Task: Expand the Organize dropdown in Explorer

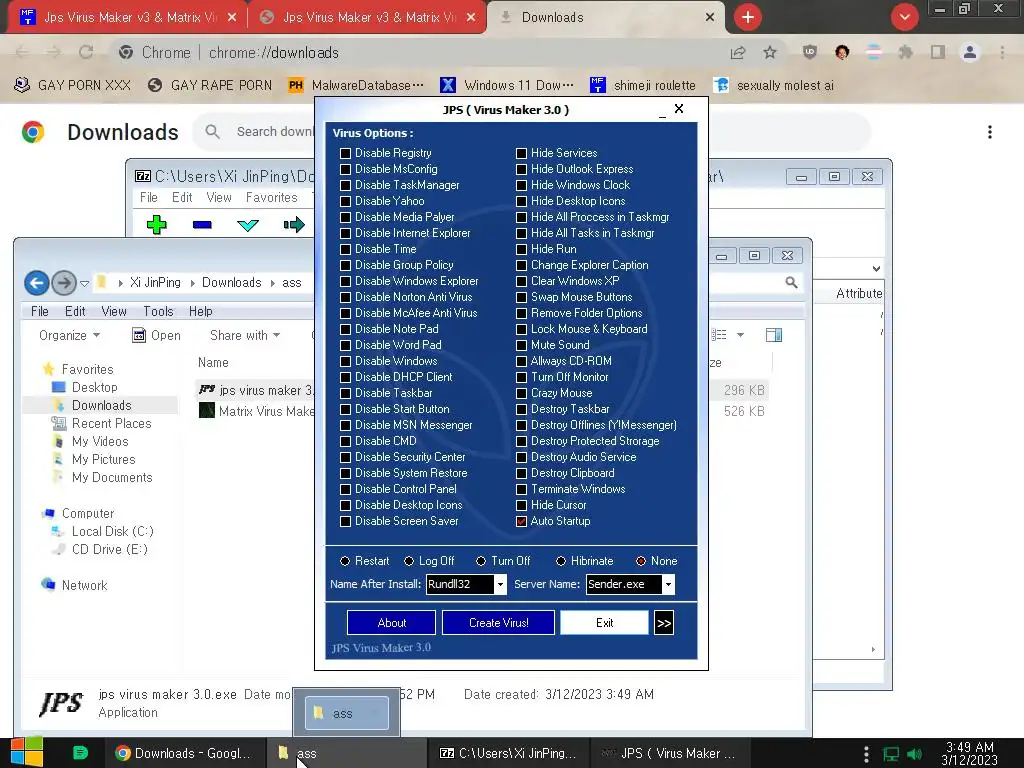Action: 69,335
